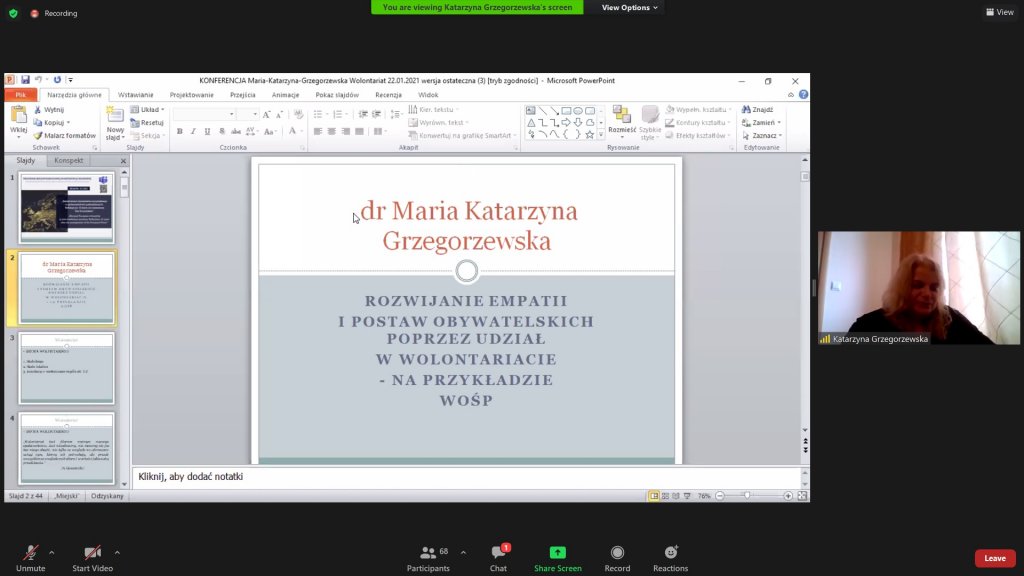Open audio options arrow next to Unmute
1024x576 pixels.
tap(52, 553)
